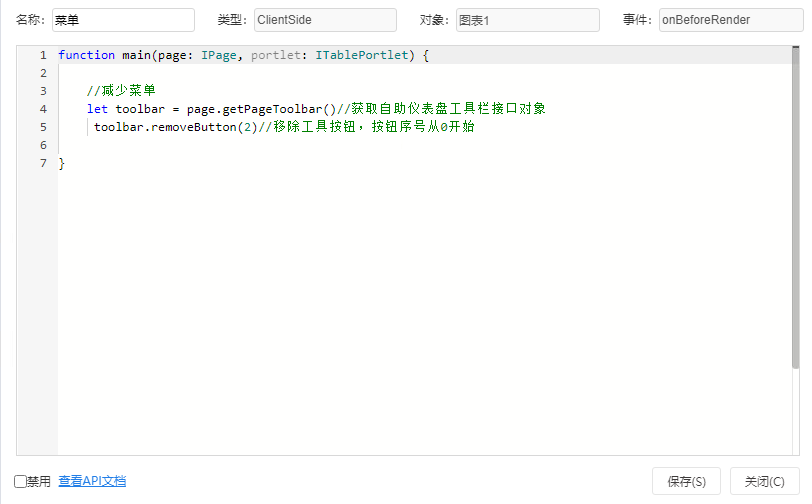Open the 查看API文档 link

[x=92, y=481]
